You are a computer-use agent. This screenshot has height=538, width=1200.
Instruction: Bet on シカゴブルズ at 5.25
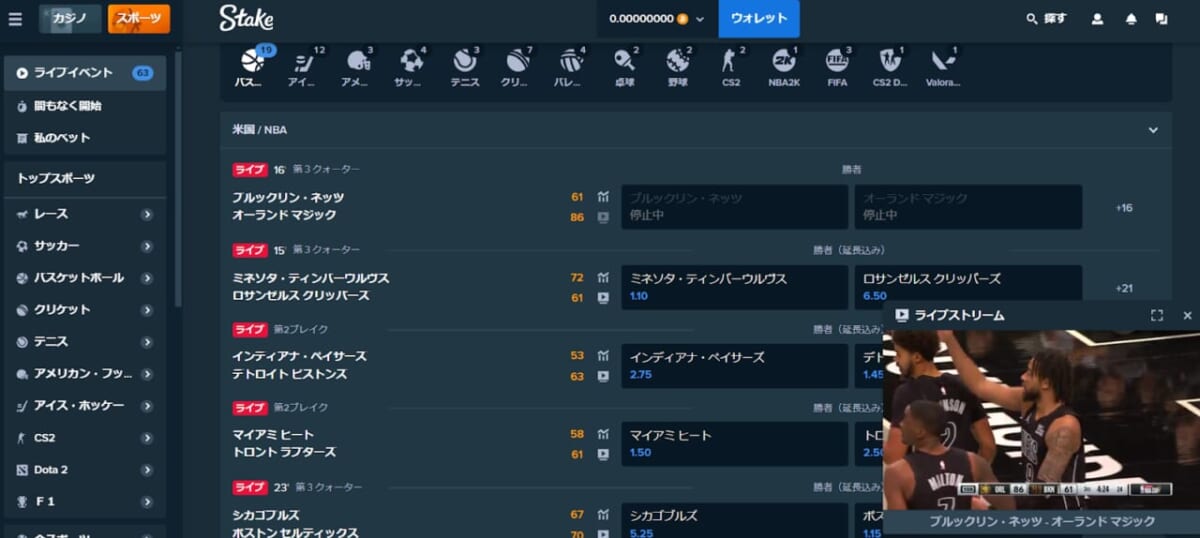click(x=735, y=520)
